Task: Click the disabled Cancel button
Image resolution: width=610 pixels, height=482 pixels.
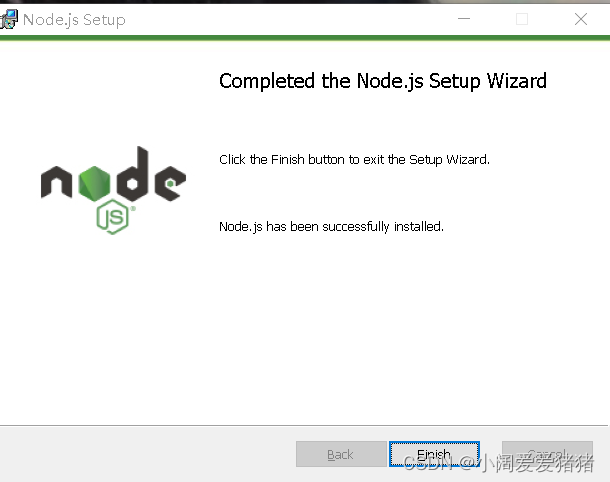Action: pos(547,454)
